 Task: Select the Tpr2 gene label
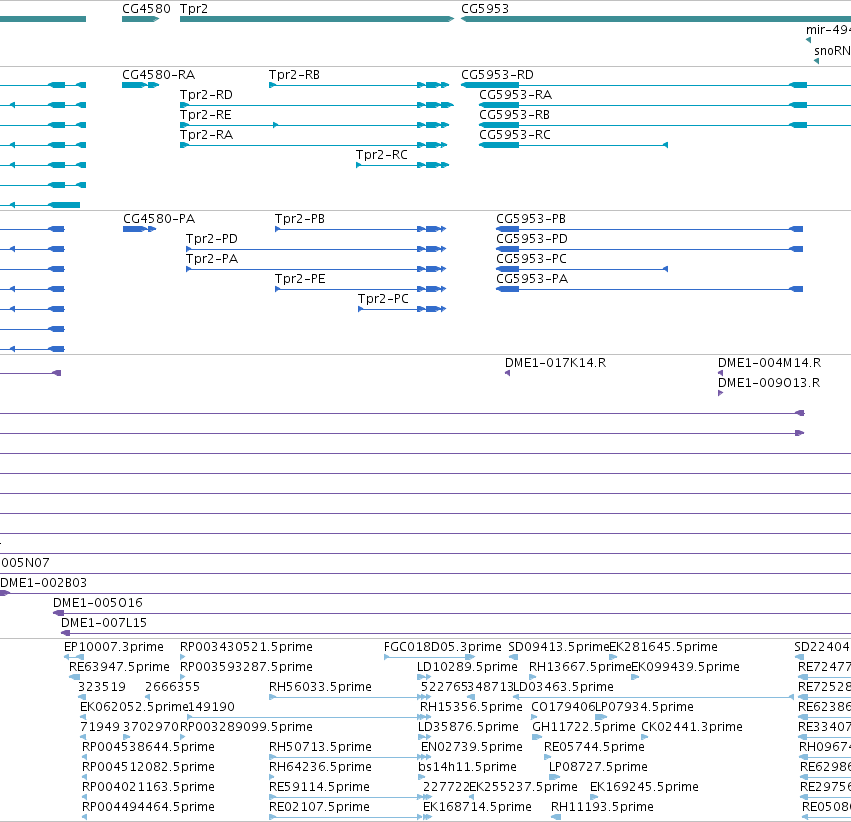[194, 9]
